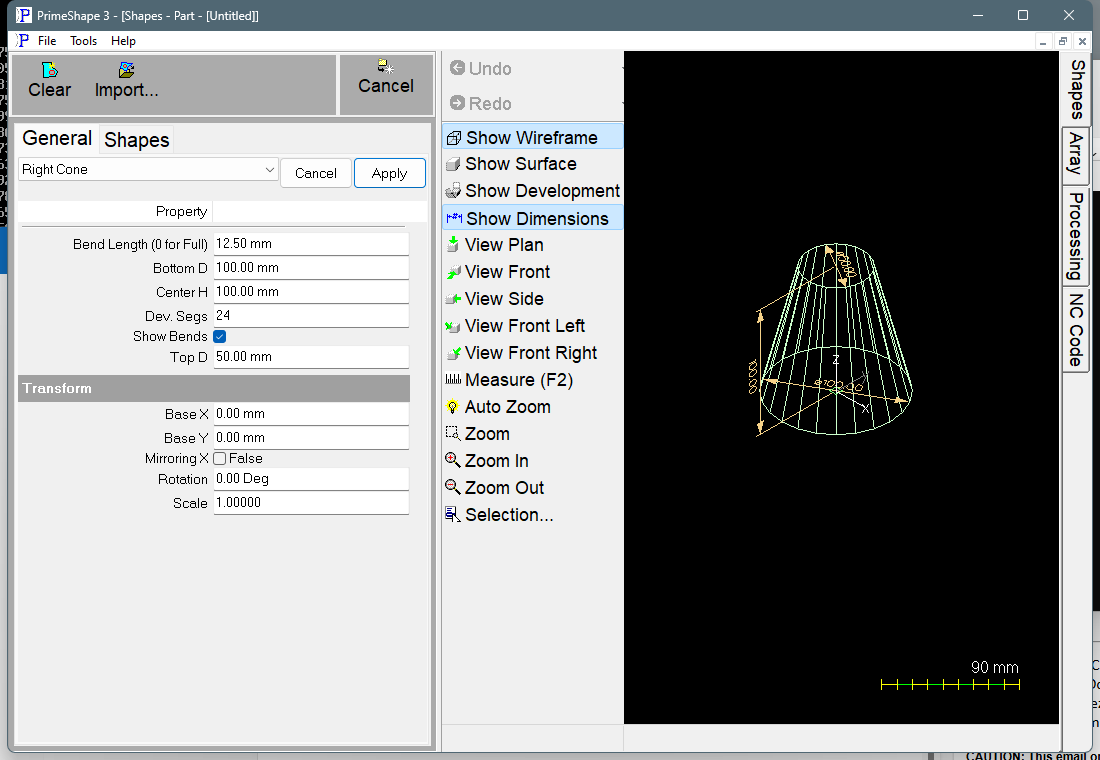The image size is (1100, 760).
Task: Click Cancel next to Apply
Action: (316, 173)
